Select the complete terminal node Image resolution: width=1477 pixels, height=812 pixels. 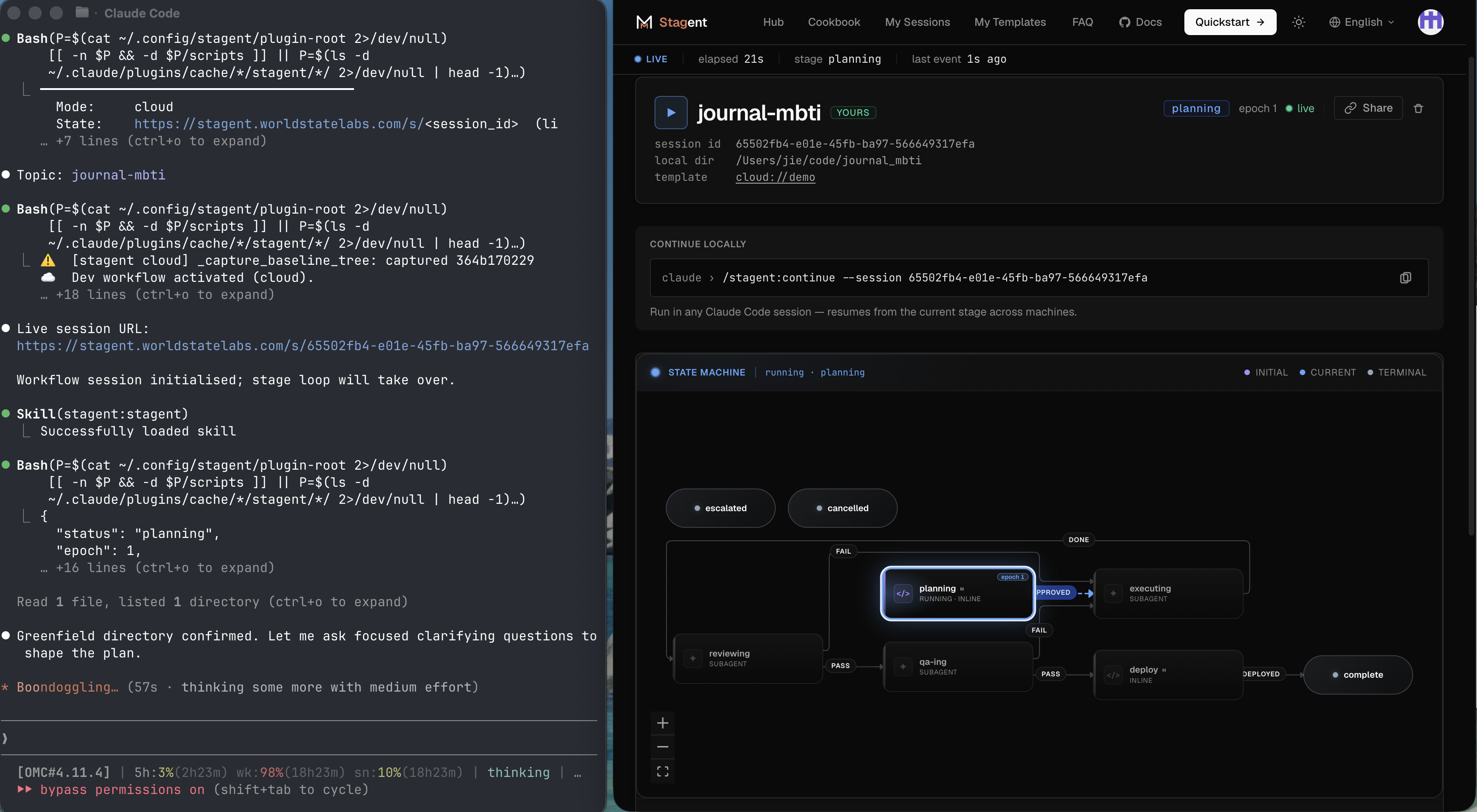click(x=1358, y=675)
